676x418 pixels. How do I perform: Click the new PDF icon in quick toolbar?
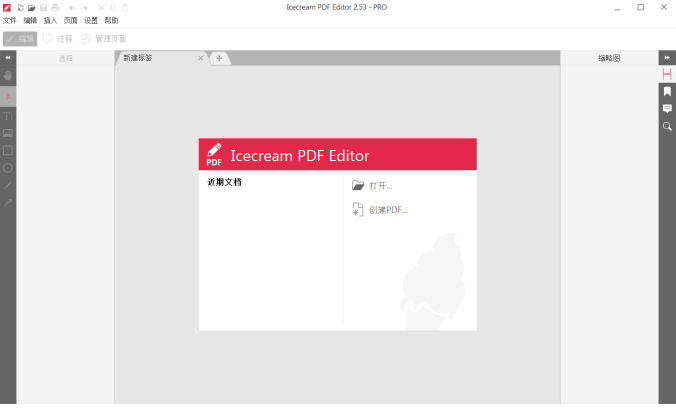pos(20,7)
